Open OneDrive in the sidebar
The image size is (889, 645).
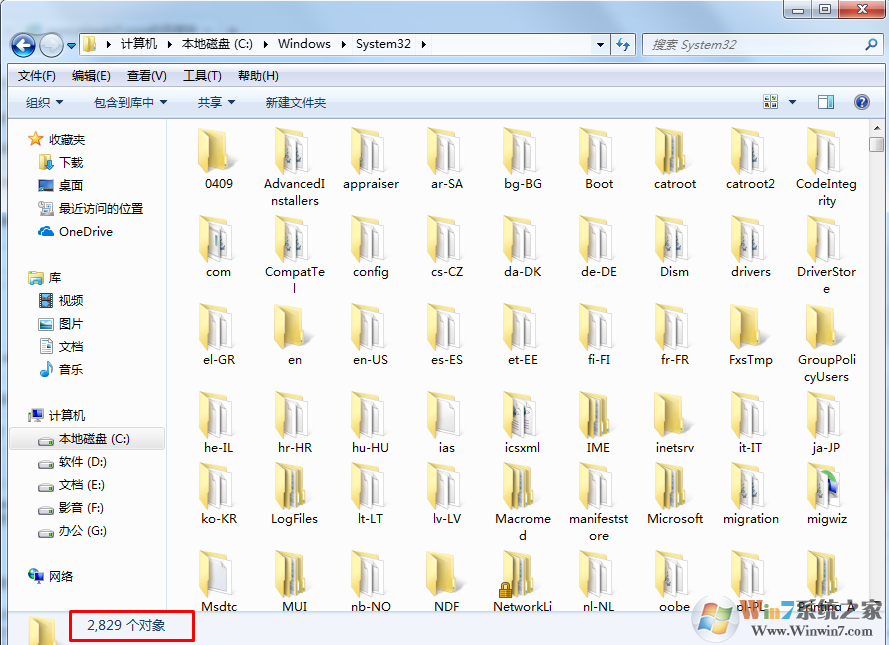[86, 232]
